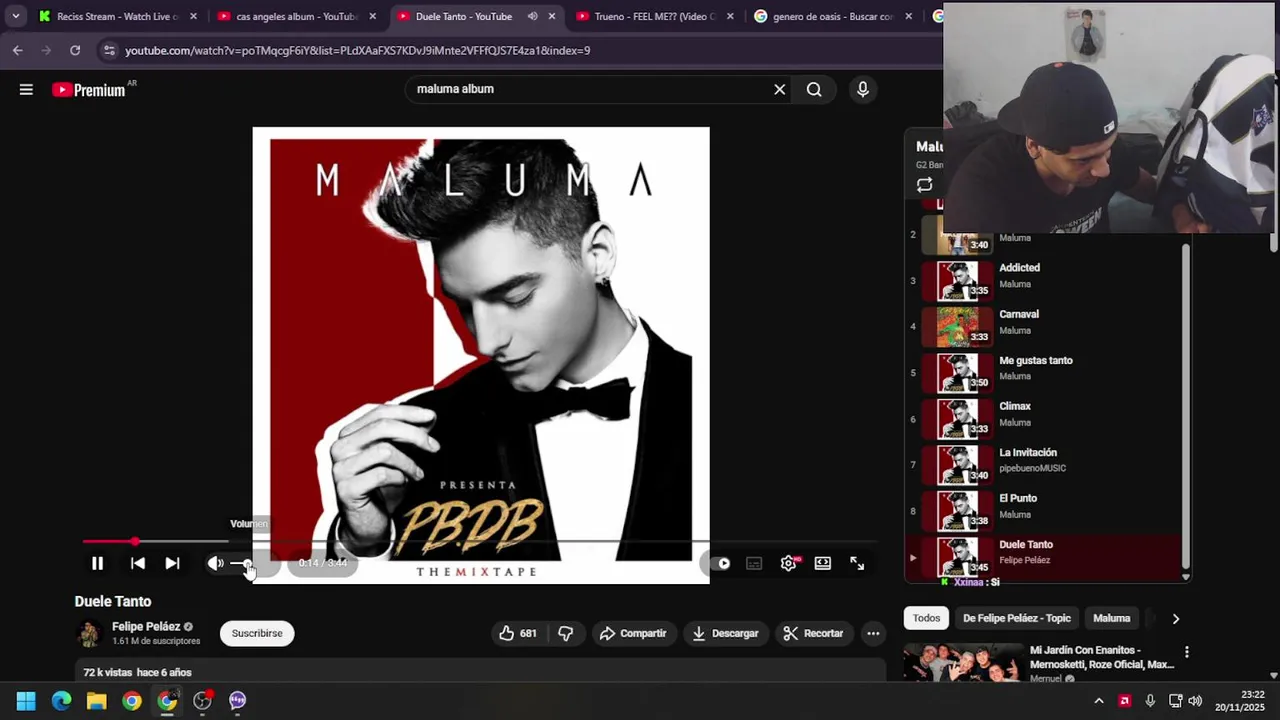The height and width of the screenshot is (720, 1280).
Task: Toggle the subtitles button in player
Action: pos(754,564)
